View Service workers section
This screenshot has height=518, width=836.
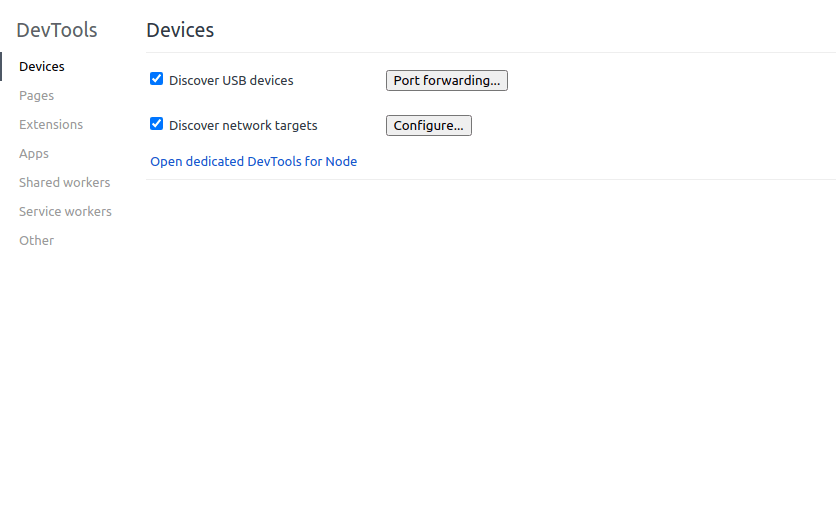[66, 212]
